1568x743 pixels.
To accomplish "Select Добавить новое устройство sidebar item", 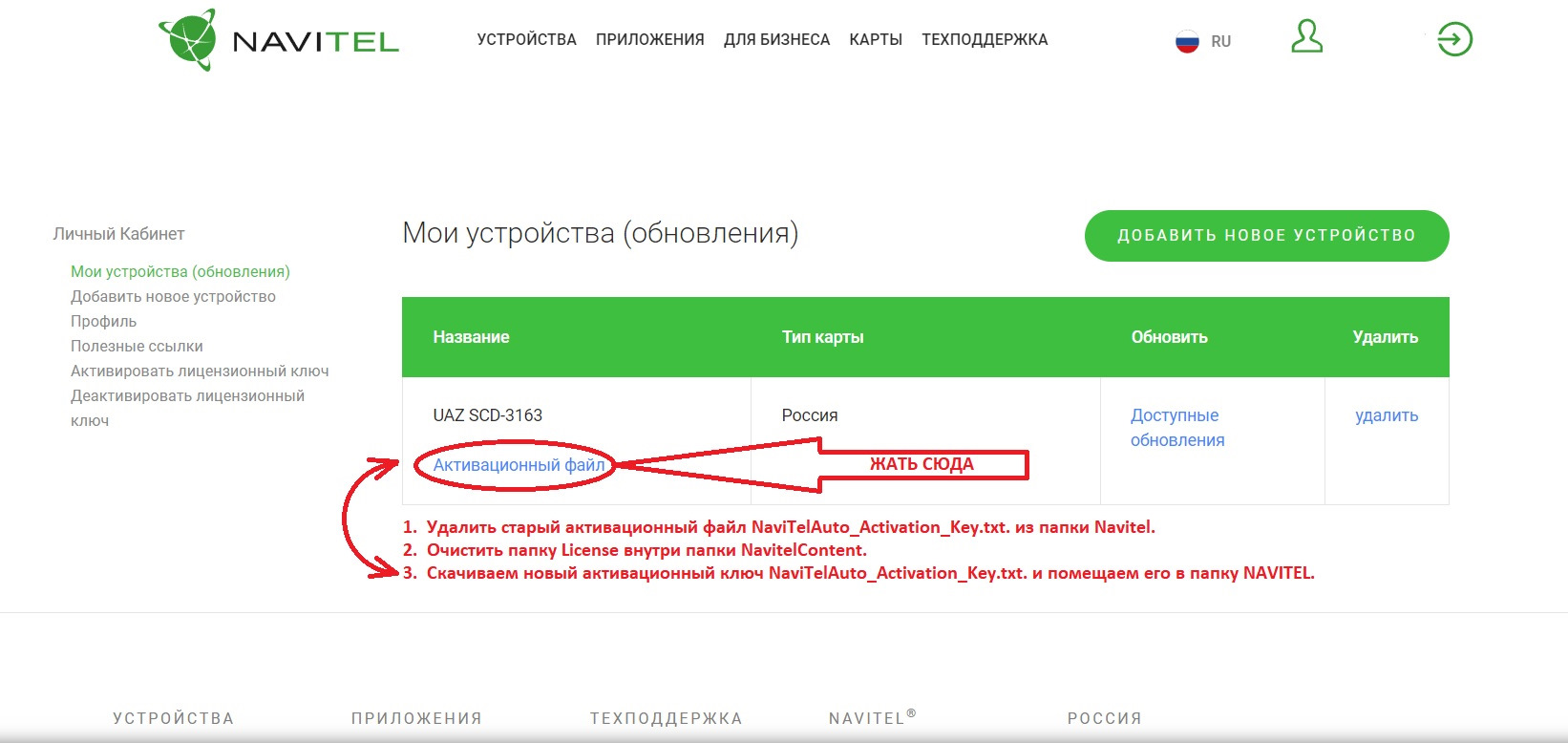I will [x=173, y=296].
